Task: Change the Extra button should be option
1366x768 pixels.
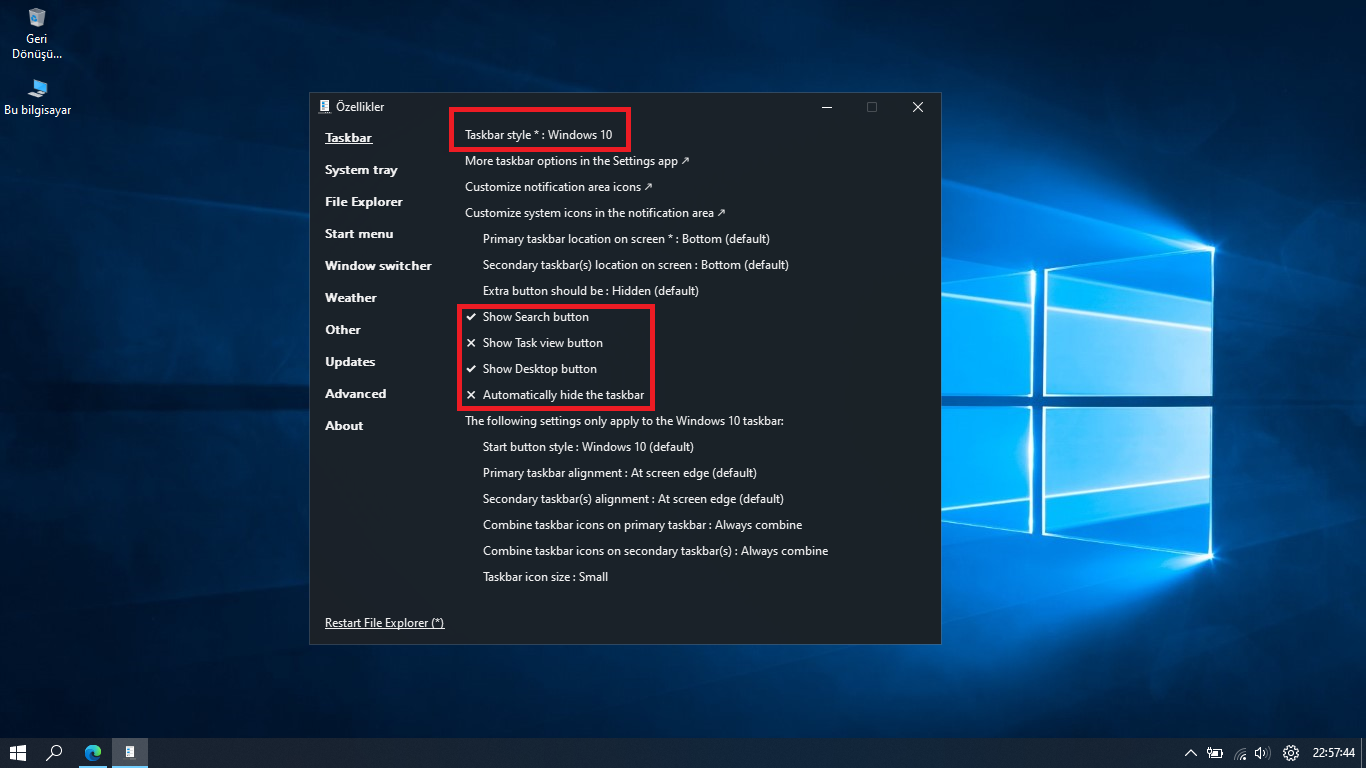Action: 591,291
